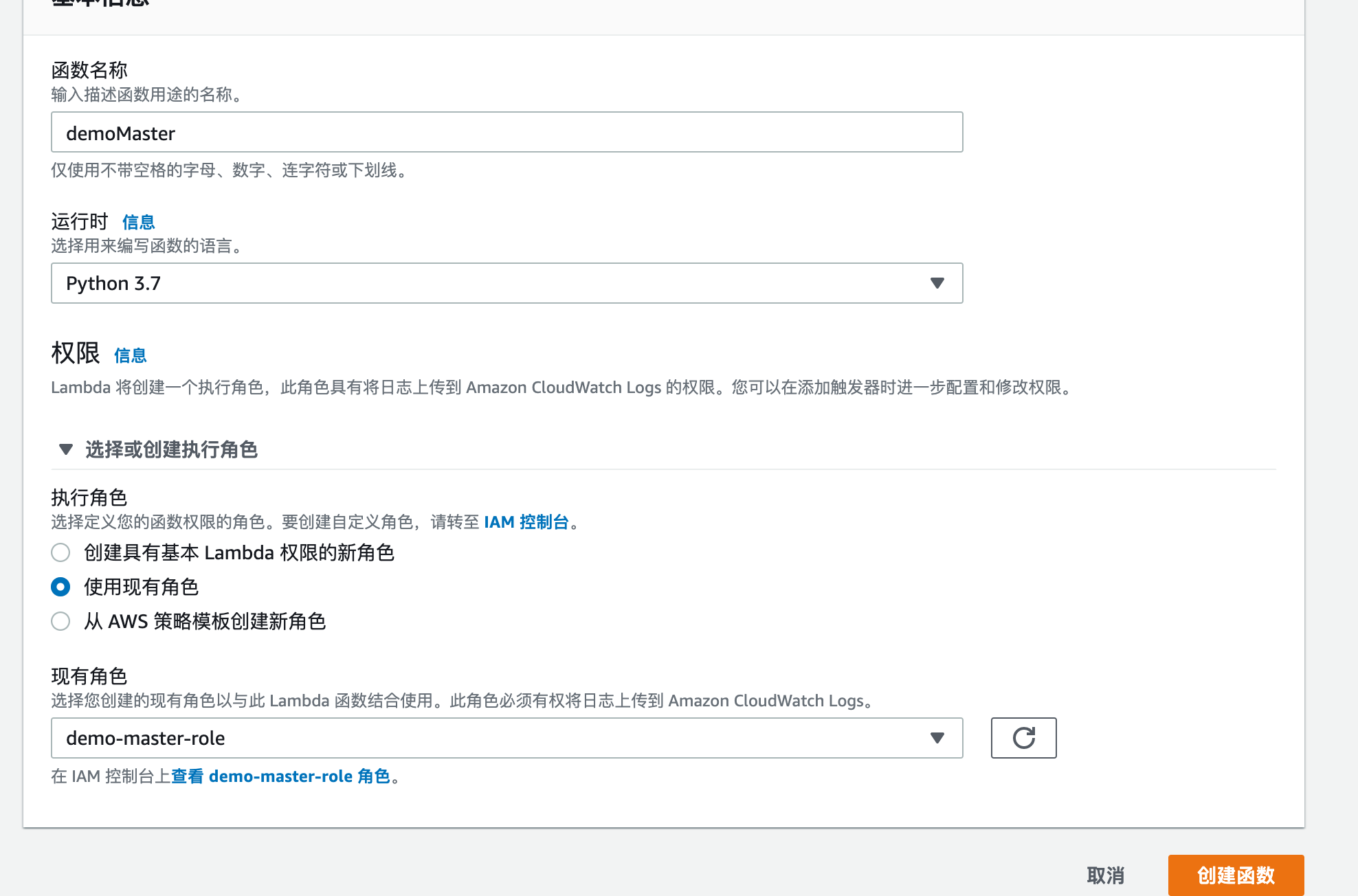Select 创建具有基本 Lambda 权限的新角色 radio

click(60, 552)
